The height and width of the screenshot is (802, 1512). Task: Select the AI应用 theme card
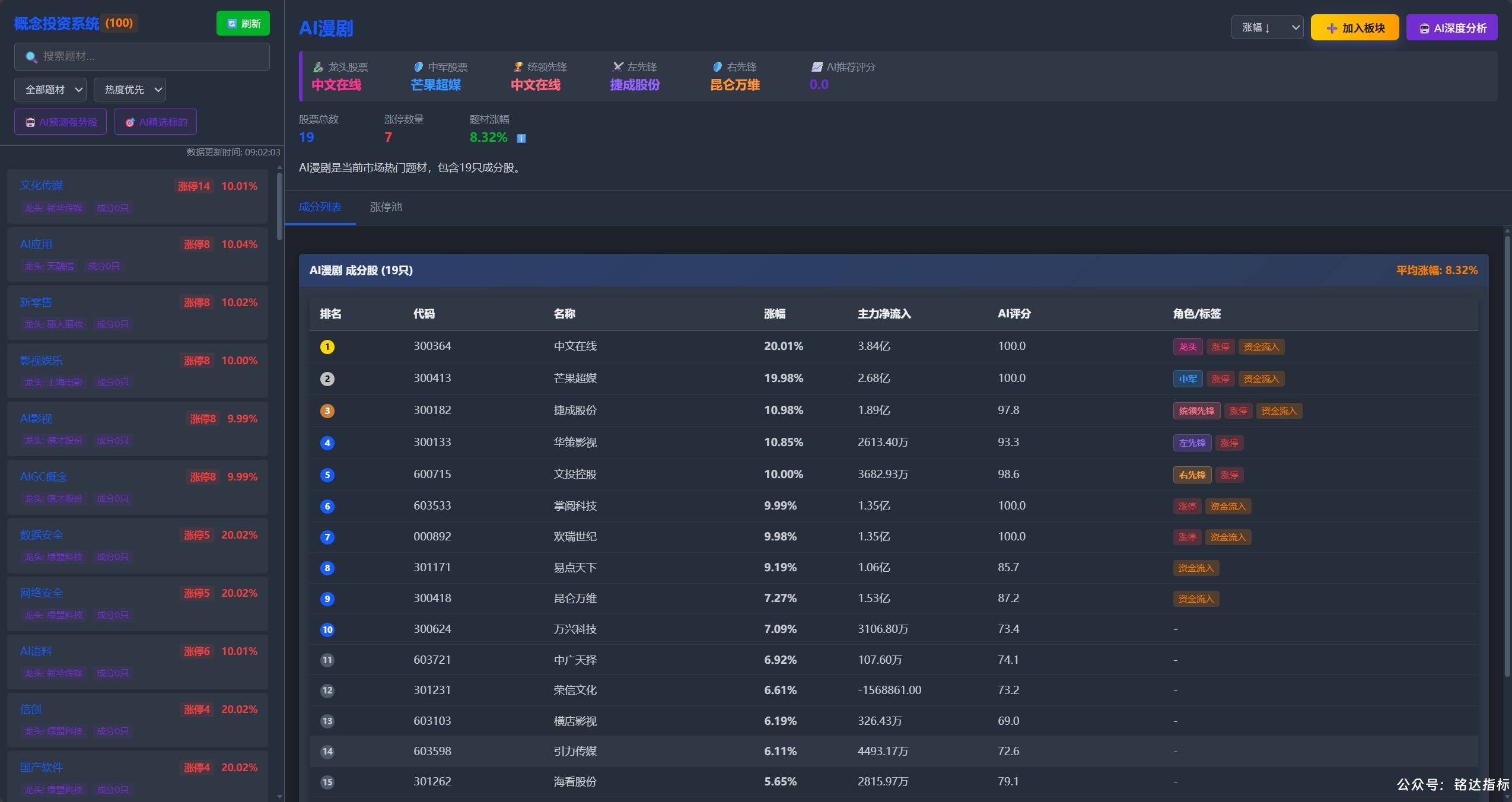tap(138, 254)
